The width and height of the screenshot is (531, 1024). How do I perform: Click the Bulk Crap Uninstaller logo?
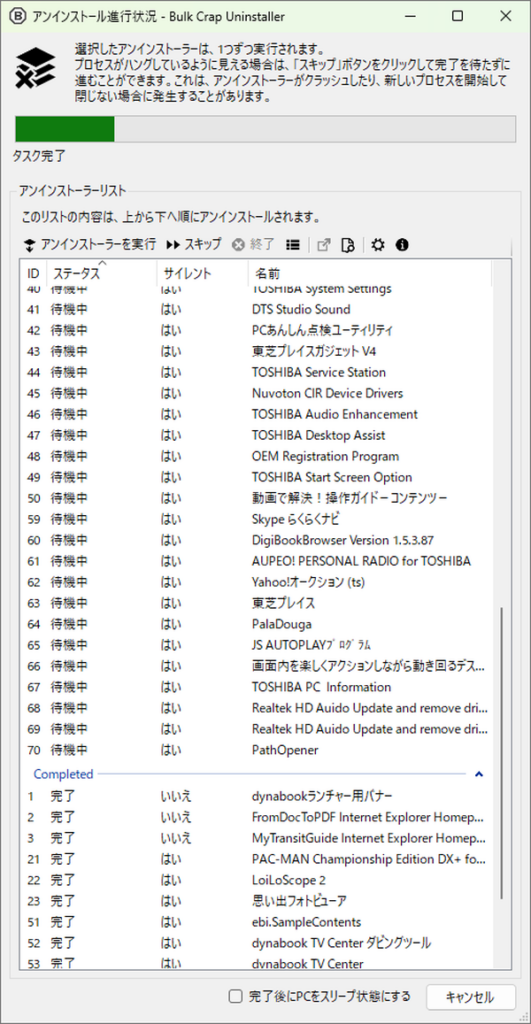[35, 68]
